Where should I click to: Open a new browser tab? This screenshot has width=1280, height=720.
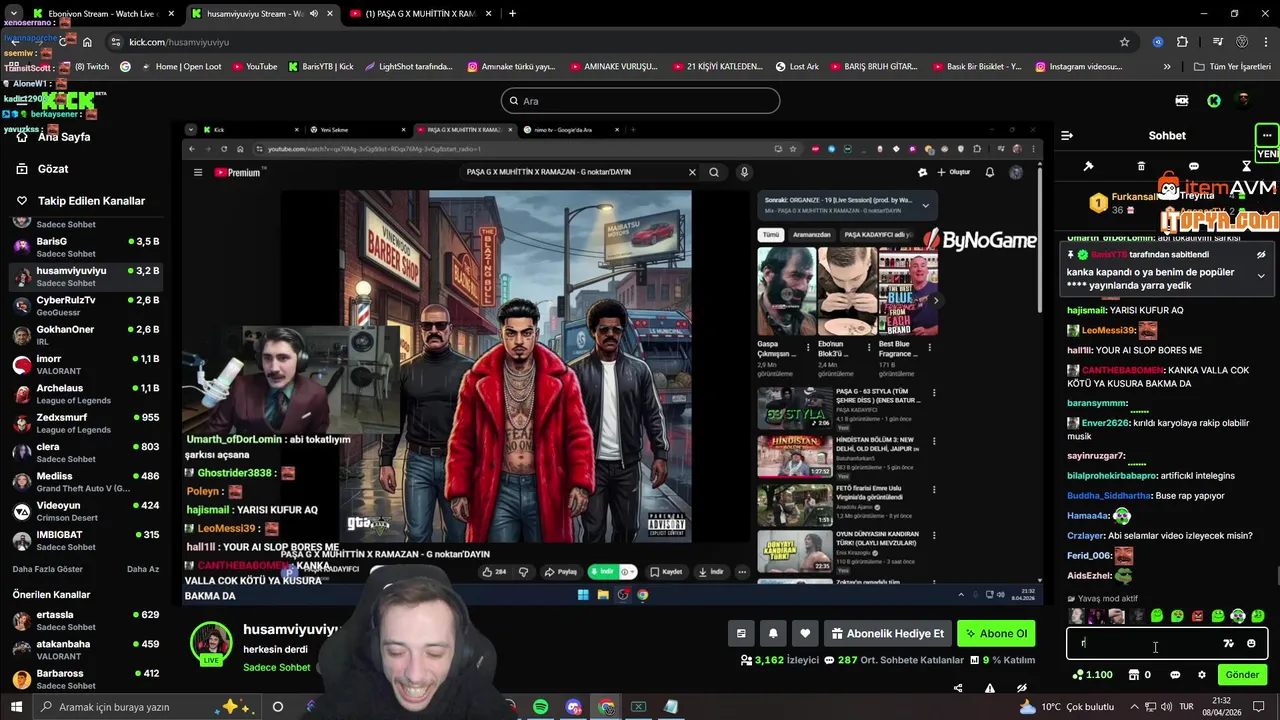512,14
